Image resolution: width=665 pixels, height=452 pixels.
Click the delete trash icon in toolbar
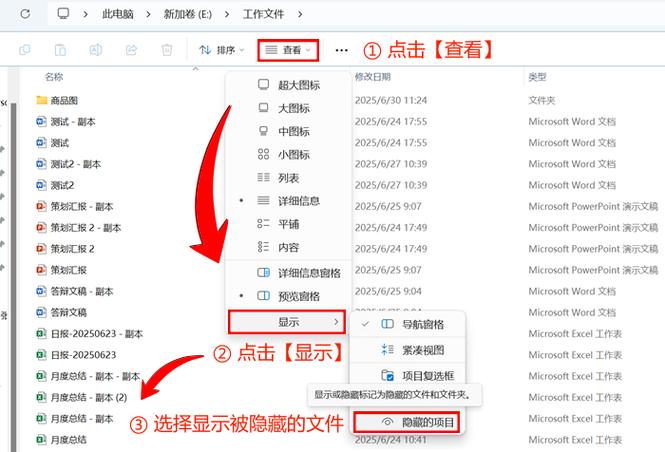tap(167, 50)
